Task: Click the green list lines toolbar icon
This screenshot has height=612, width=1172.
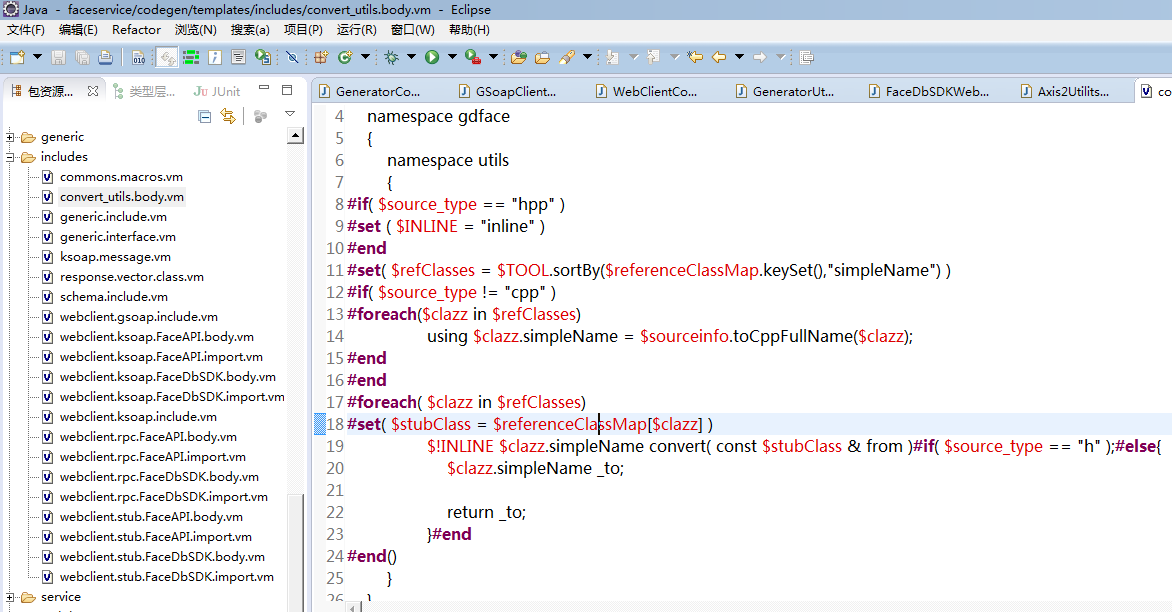Action: (x=191, y=58)
